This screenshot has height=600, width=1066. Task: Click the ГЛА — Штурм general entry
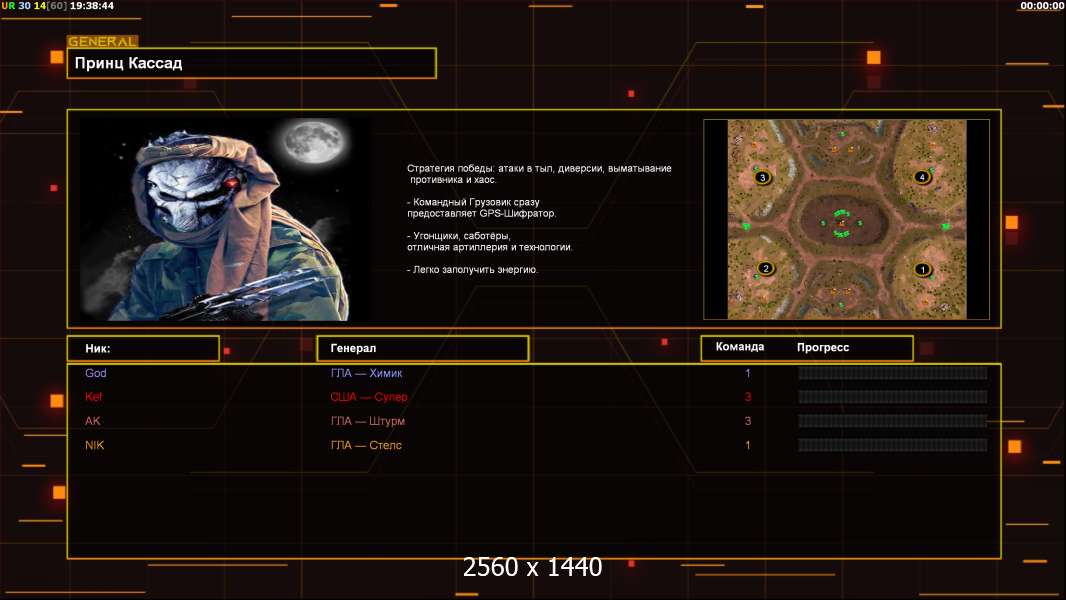click(x=368, y=421)
